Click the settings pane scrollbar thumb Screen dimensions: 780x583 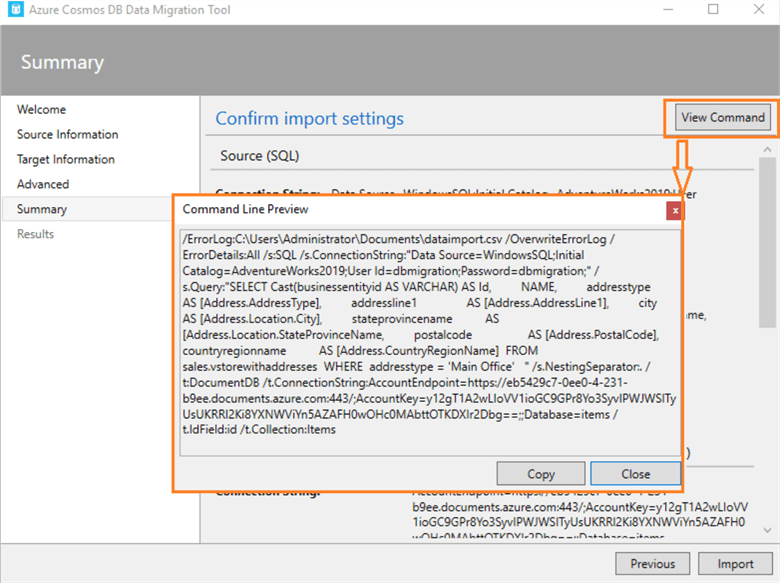tap(767, 243)
